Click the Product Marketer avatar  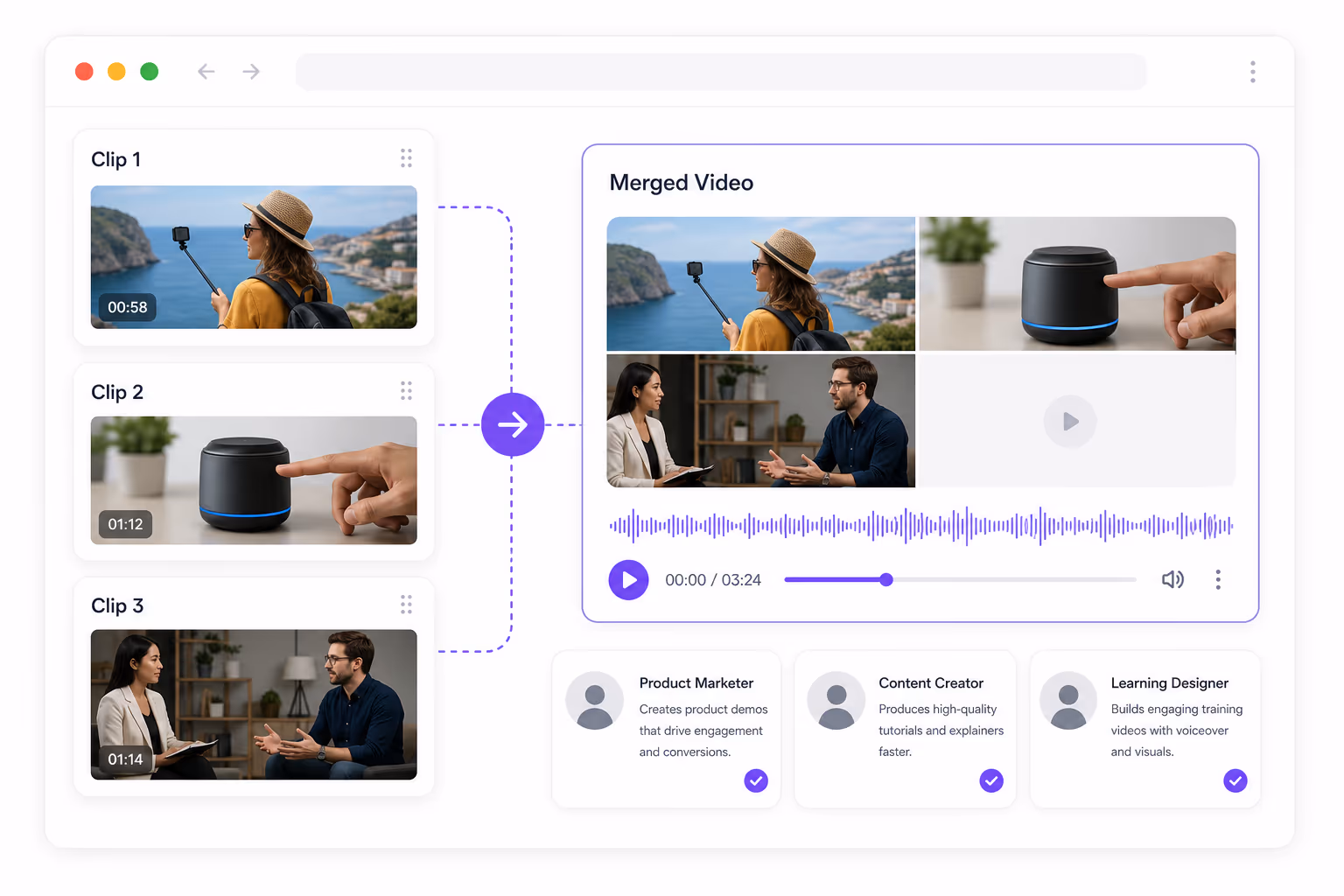(595, 701)
